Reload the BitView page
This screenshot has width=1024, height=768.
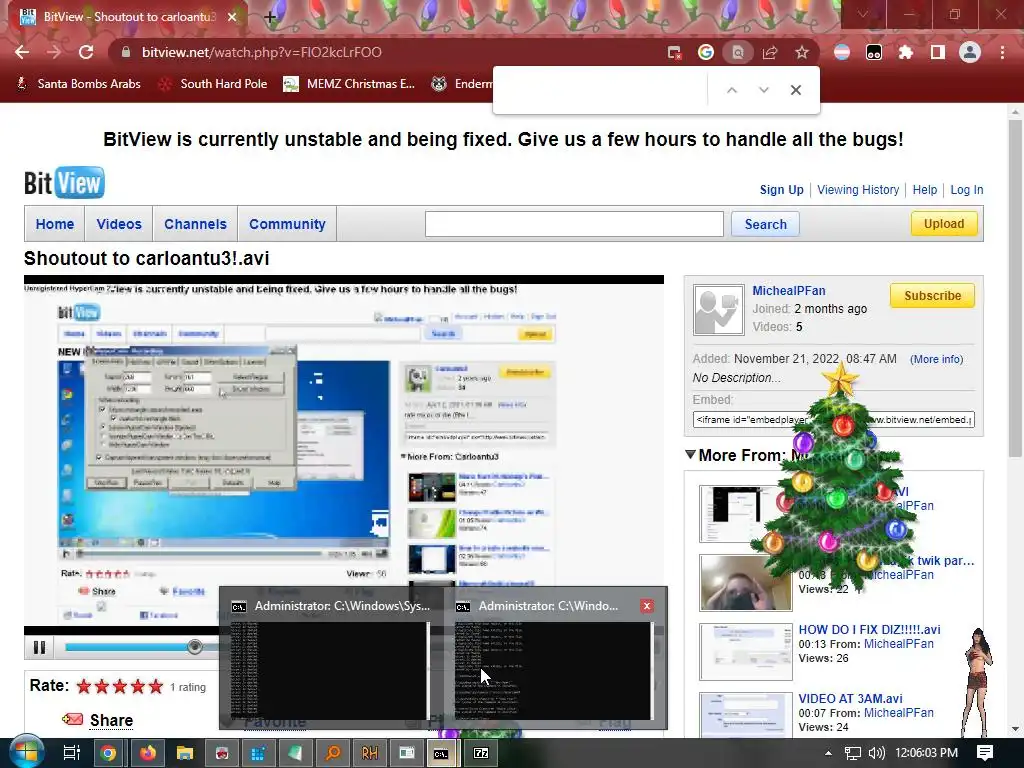tap(86, 52)
